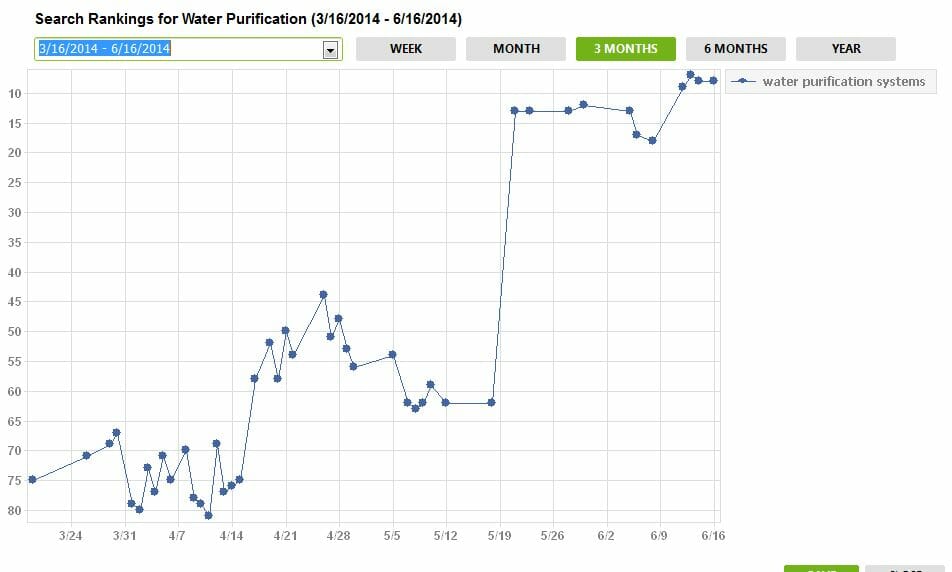Screen dimensions: 952x572
Task: Switch chart range to YEAR
Action: (x=846, y=49)
